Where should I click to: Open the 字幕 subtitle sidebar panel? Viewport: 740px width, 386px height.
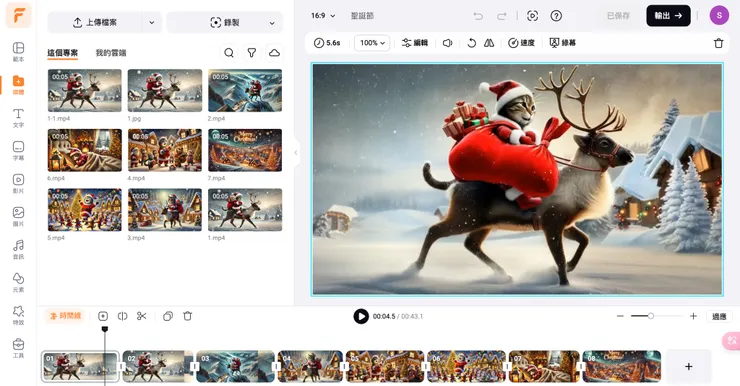[18, 151]
